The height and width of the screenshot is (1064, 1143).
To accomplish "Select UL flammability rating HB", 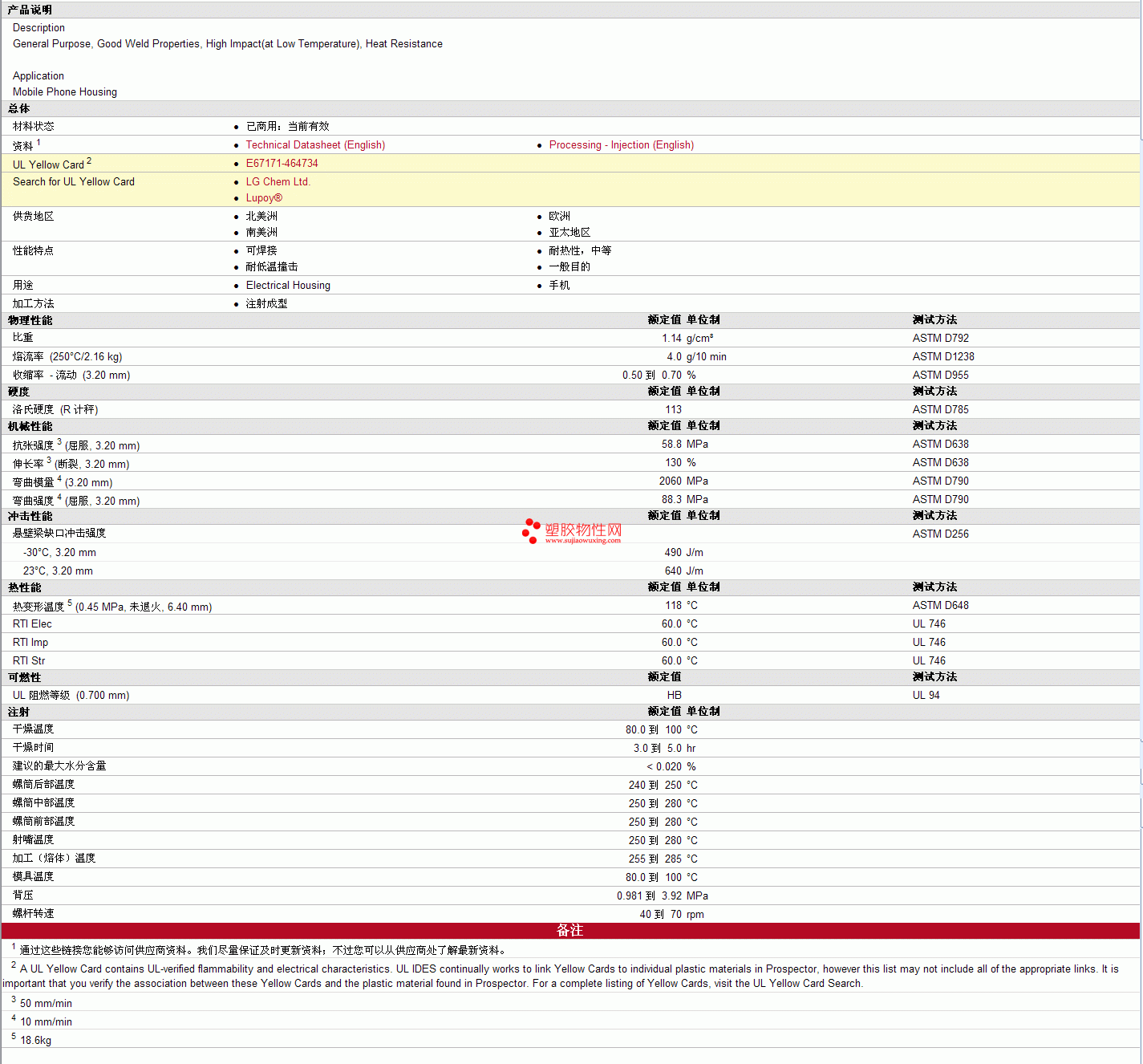I will (x=675, y=696).
